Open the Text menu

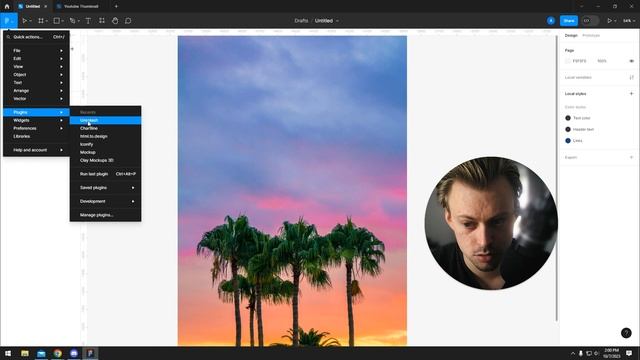coord(36,82)
